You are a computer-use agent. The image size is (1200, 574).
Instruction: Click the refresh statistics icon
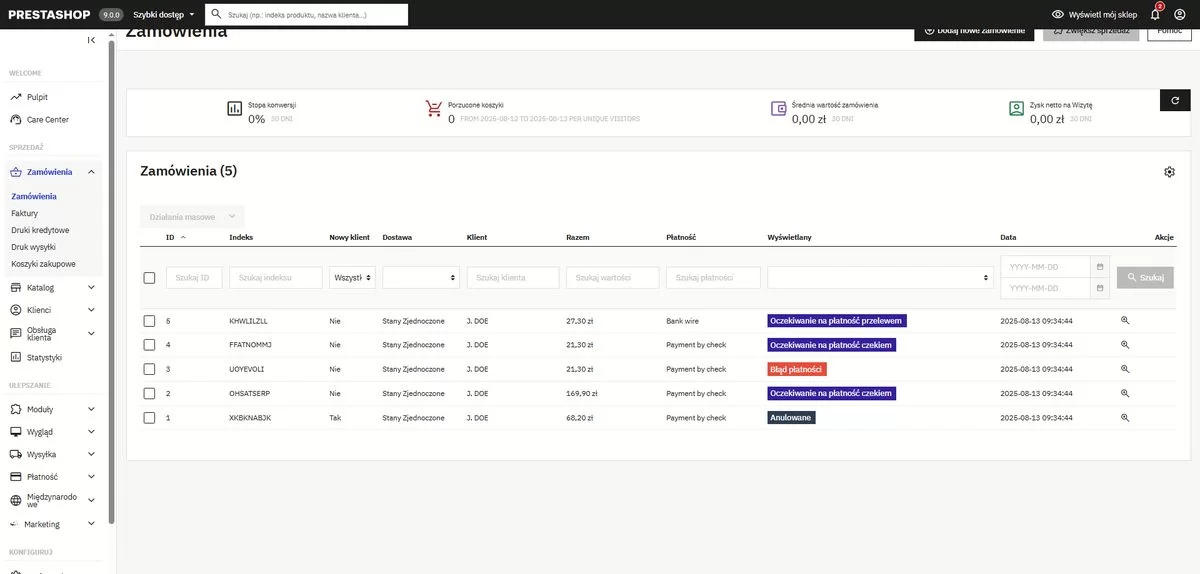click(1175, 100)
